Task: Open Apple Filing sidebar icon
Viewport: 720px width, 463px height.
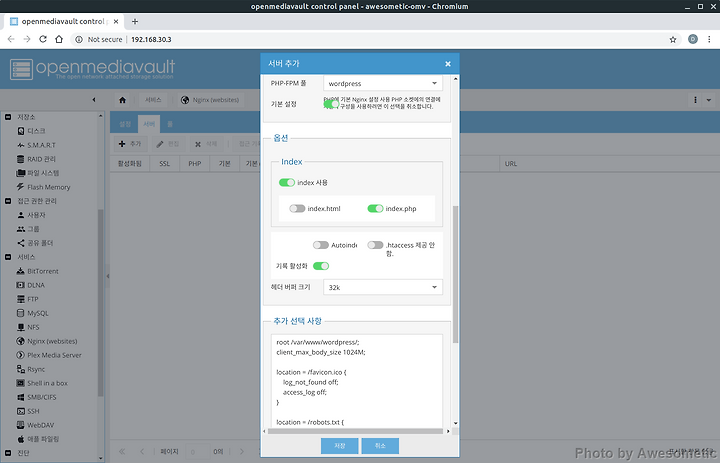Action: point(21,439)
